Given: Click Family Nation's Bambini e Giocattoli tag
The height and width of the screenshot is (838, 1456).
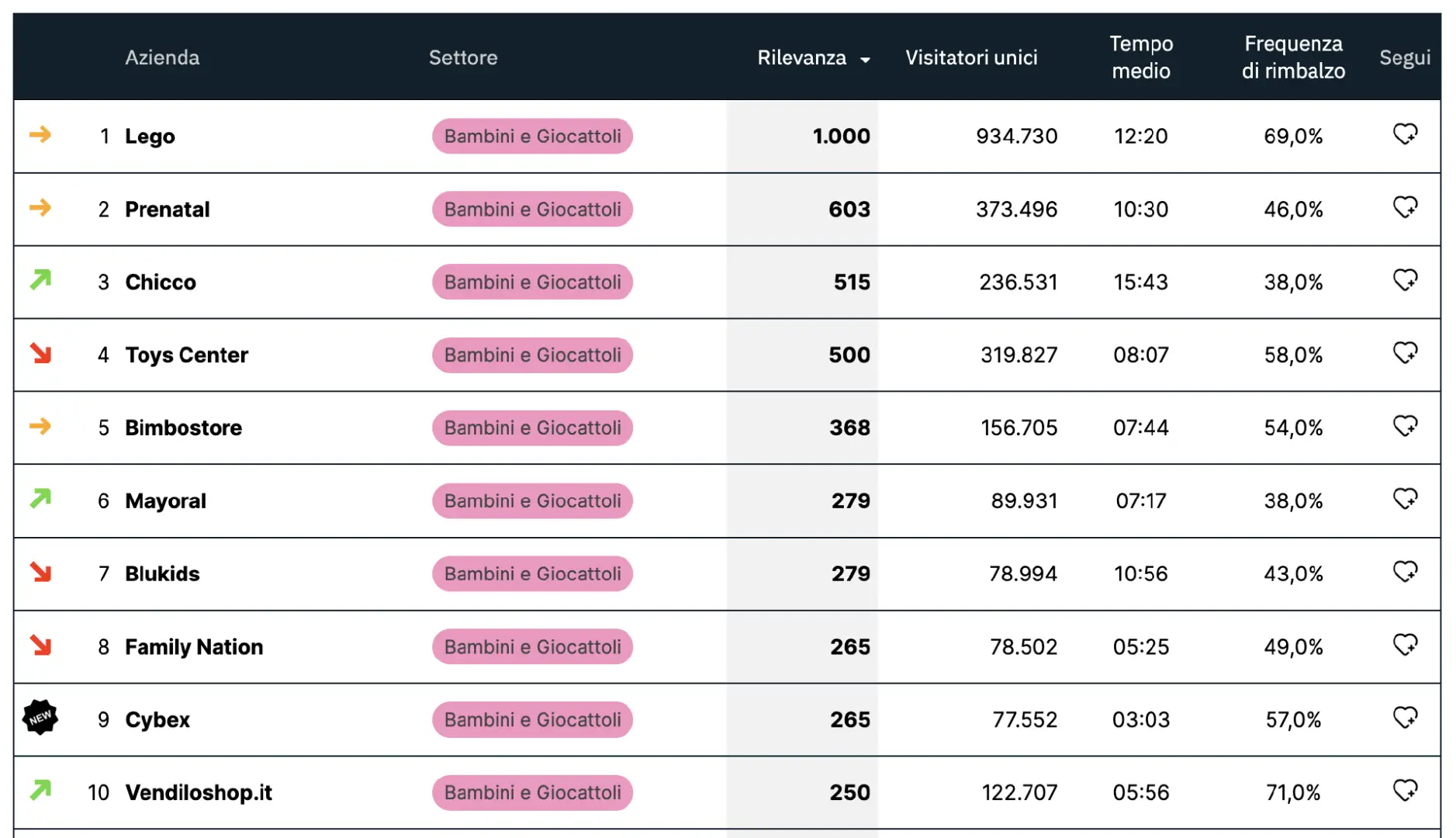Looking at the screenshot, I should click(532, 647).
